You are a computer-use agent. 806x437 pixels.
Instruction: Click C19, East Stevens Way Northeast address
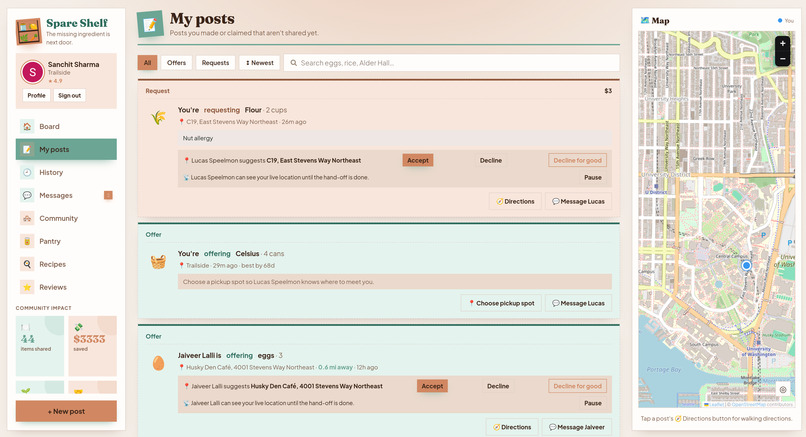[x=232, y=122]
